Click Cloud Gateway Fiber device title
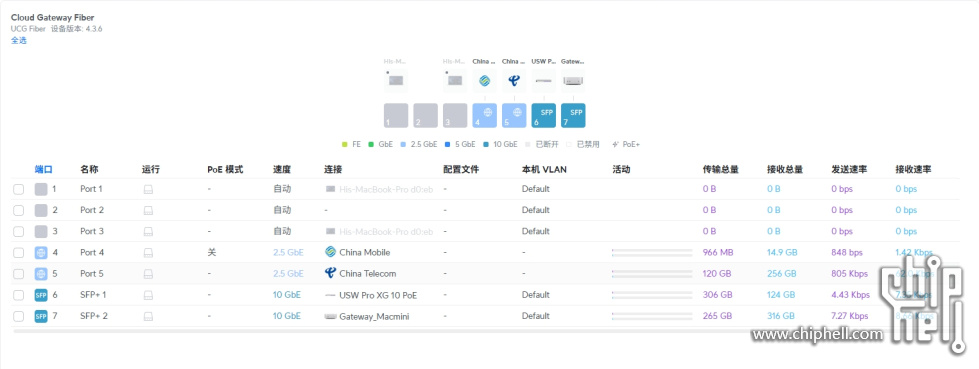Image resolution: width=979 pixels, height=369 pixels. [x=52, y=17]
